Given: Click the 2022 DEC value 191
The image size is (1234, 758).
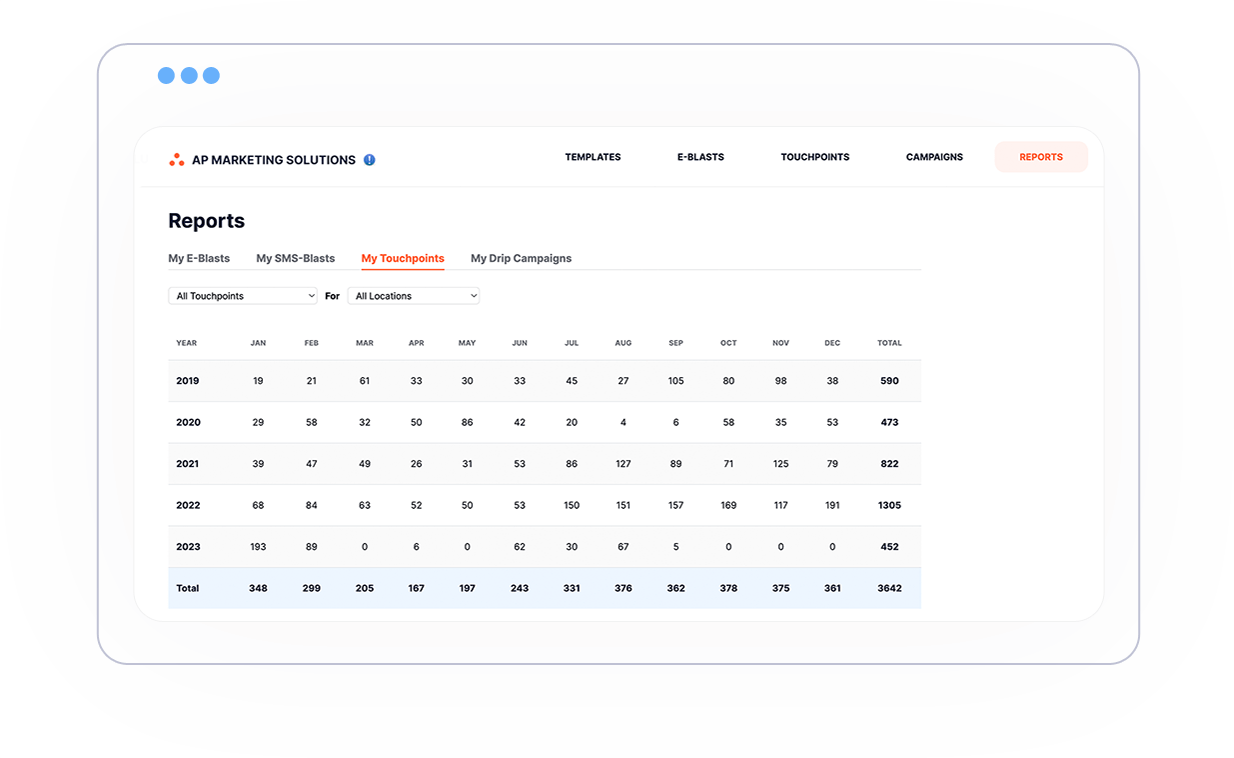Looking at the screenshot, I should click(833, 506).
